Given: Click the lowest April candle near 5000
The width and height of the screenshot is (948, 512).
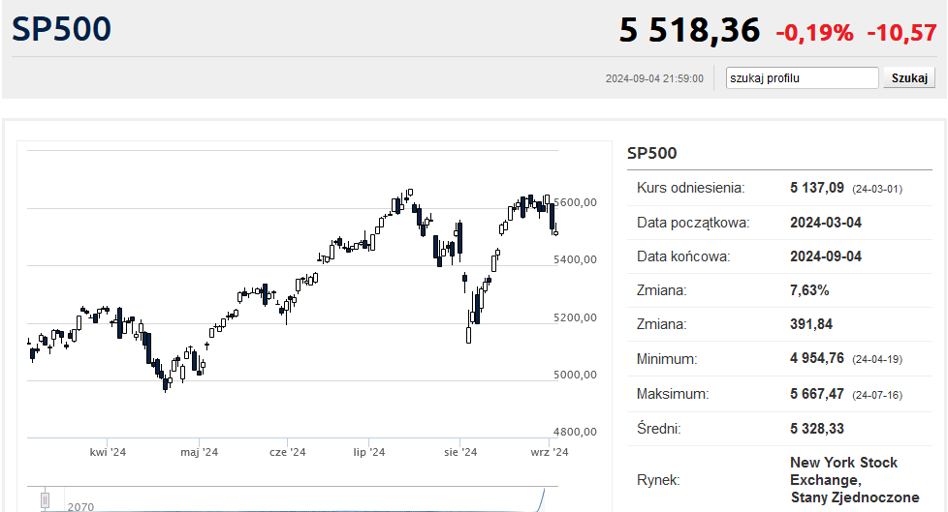Looking at the screenshot, I should click(165, 383).
